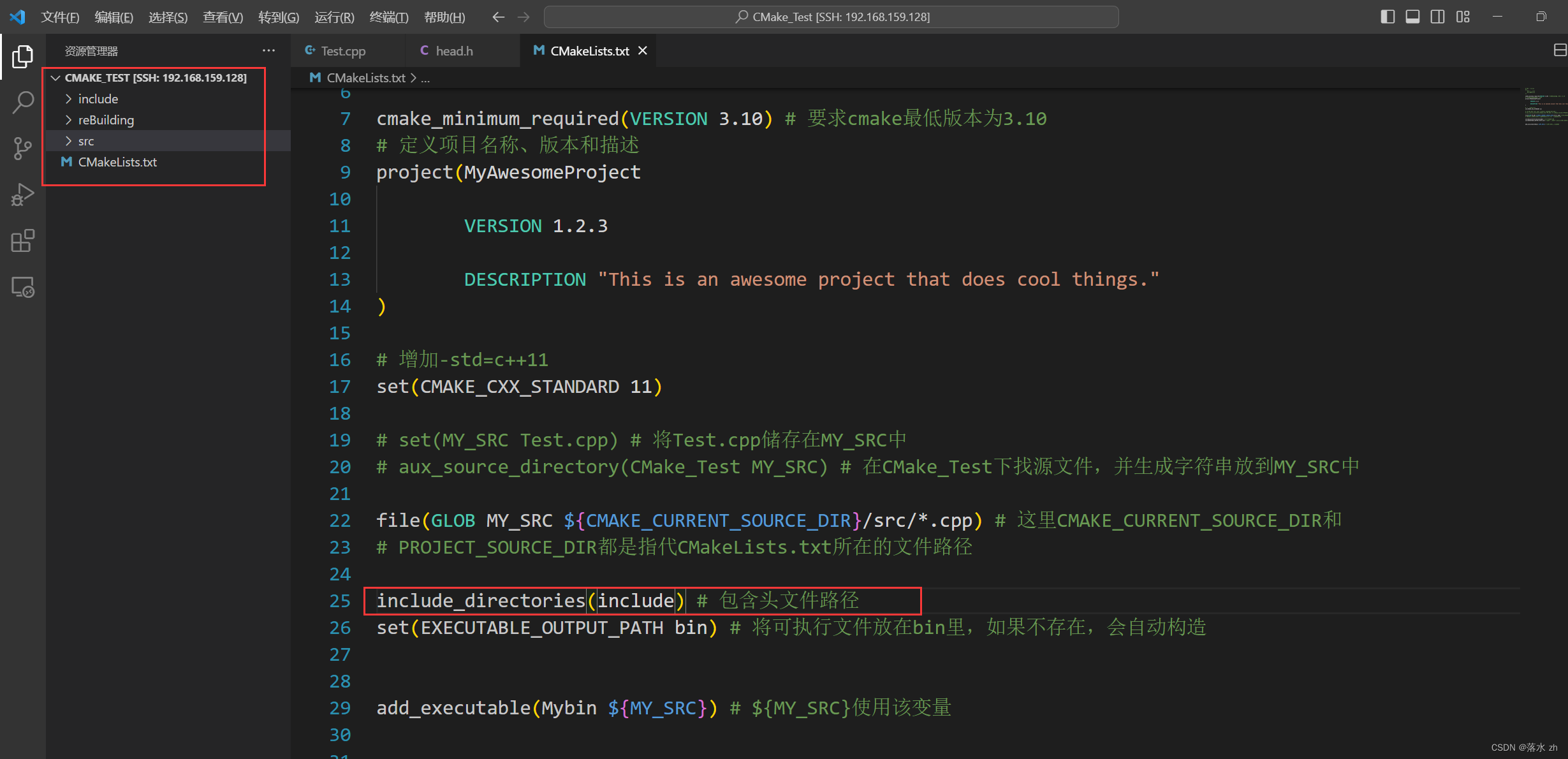Expand the include folder
1568x759 pixels.
click(x=168, y=99)
